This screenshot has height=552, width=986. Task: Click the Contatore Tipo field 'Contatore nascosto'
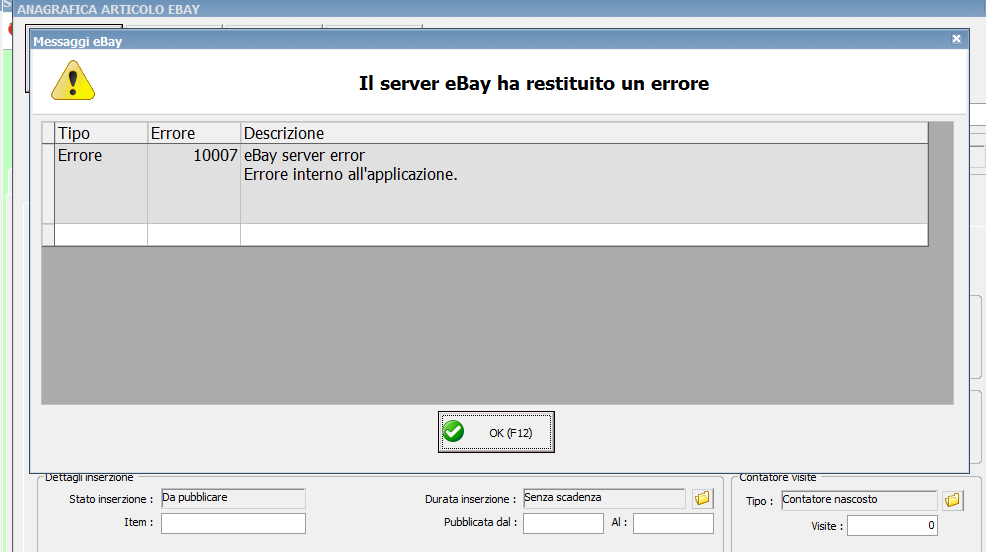point(859,500)
